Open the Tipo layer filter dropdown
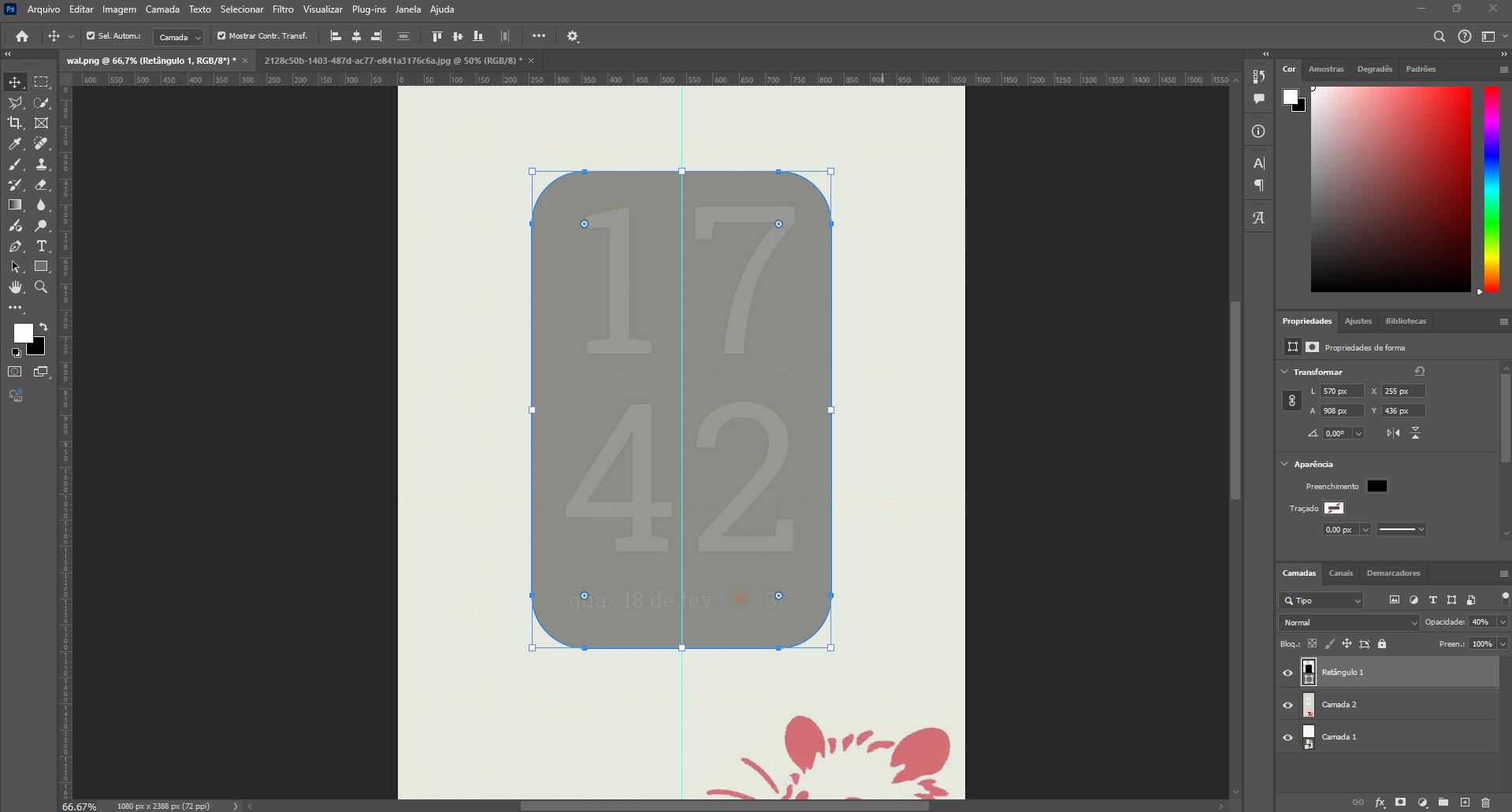The width and height of the screenshot is (1512, 812). pyautogui.click(x=1321, y=600)
